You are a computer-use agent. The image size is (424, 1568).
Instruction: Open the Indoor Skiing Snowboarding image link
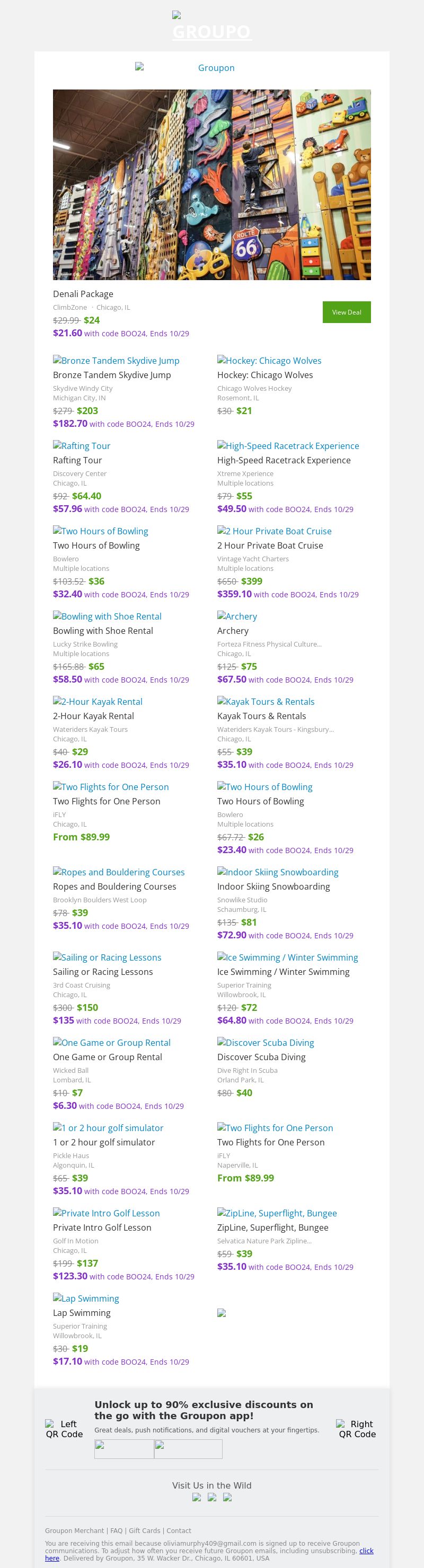[x=277, y=872]
